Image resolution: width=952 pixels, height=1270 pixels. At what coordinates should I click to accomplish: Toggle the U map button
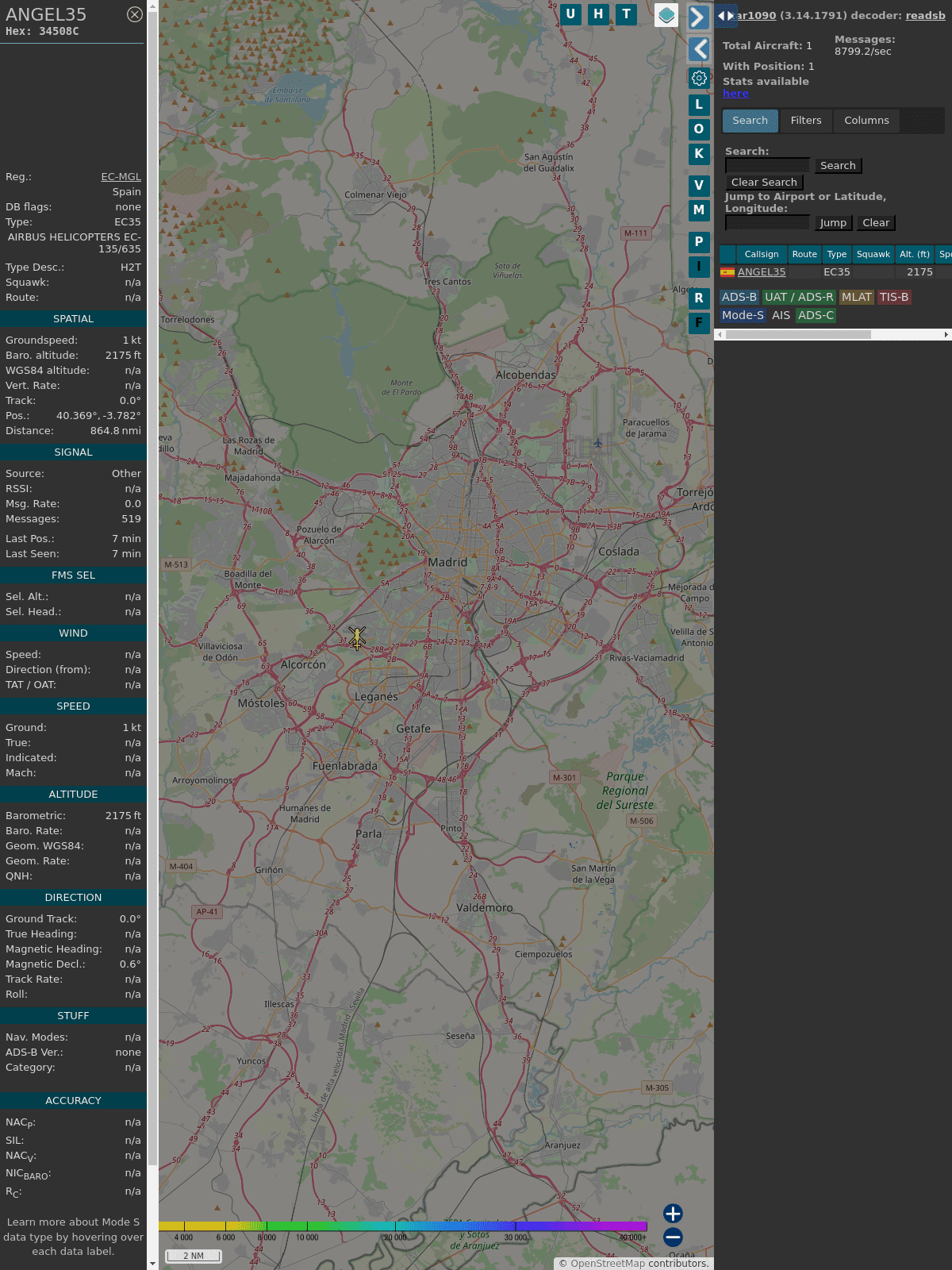[x=570, y=14]
